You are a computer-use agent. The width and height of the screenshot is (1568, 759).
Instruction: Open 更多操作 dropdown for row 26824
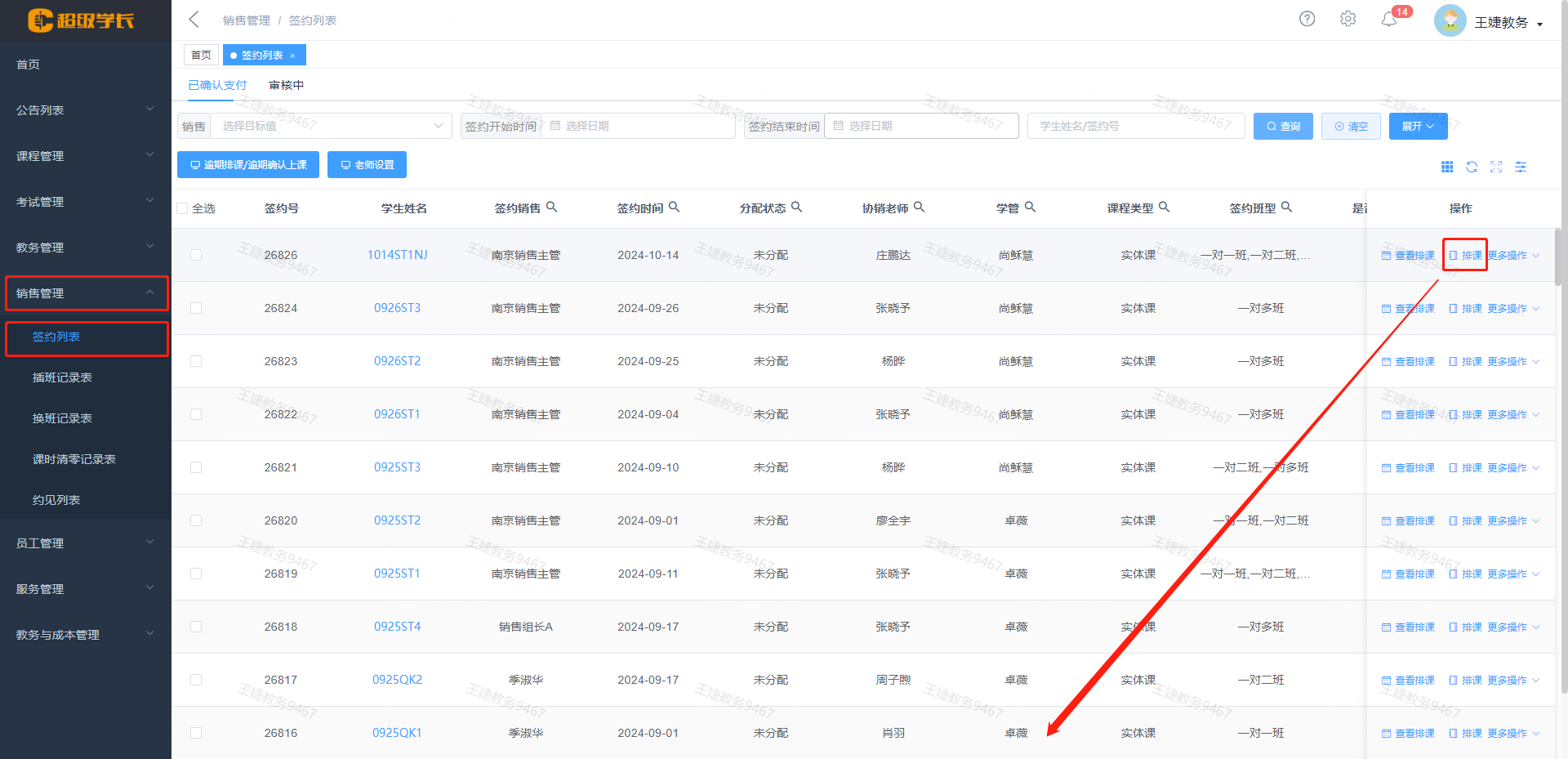coord(1512,309)
